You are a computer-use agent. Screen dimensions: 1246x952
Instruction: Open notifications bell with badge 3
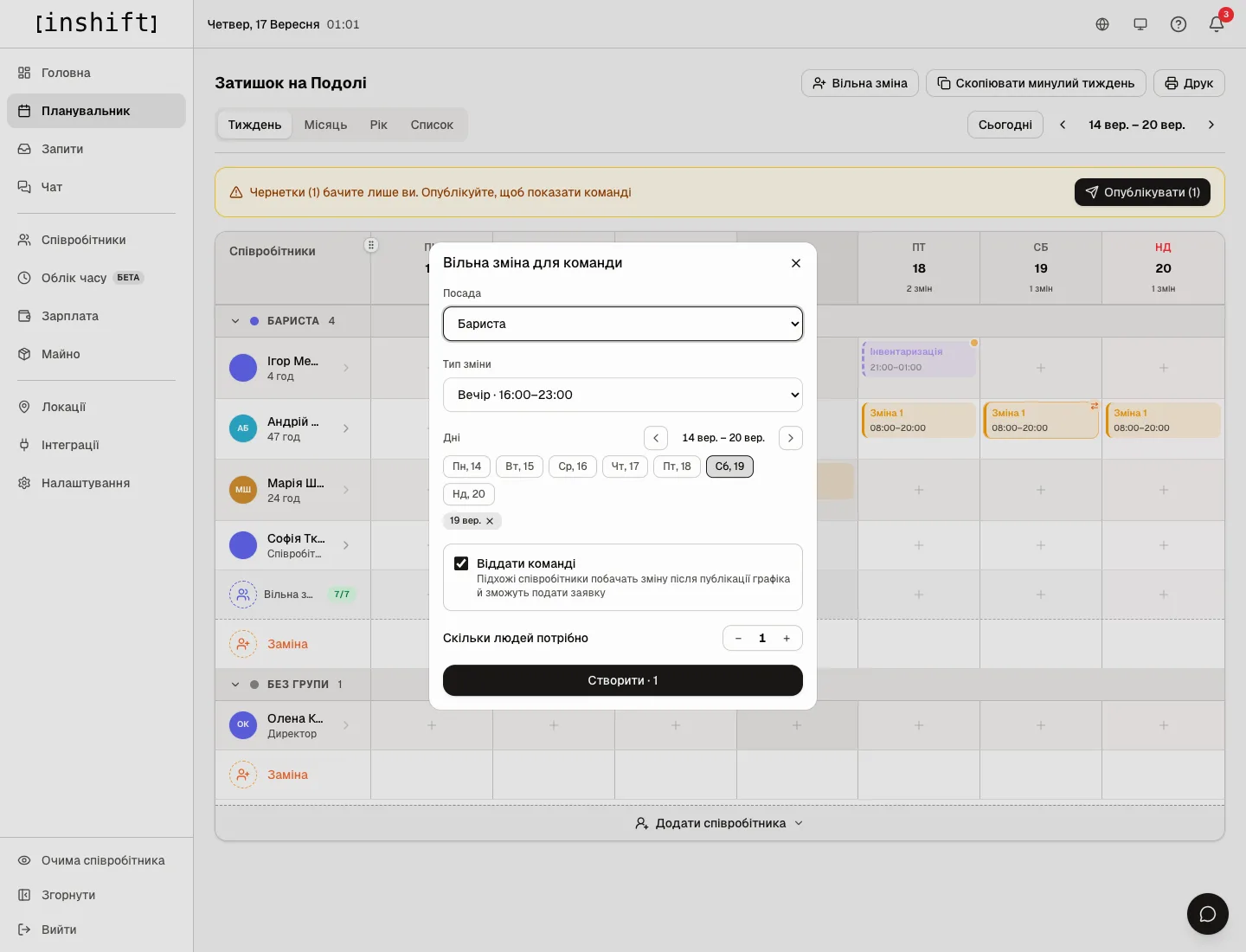pyautogui.click(x=1217, y=24)
